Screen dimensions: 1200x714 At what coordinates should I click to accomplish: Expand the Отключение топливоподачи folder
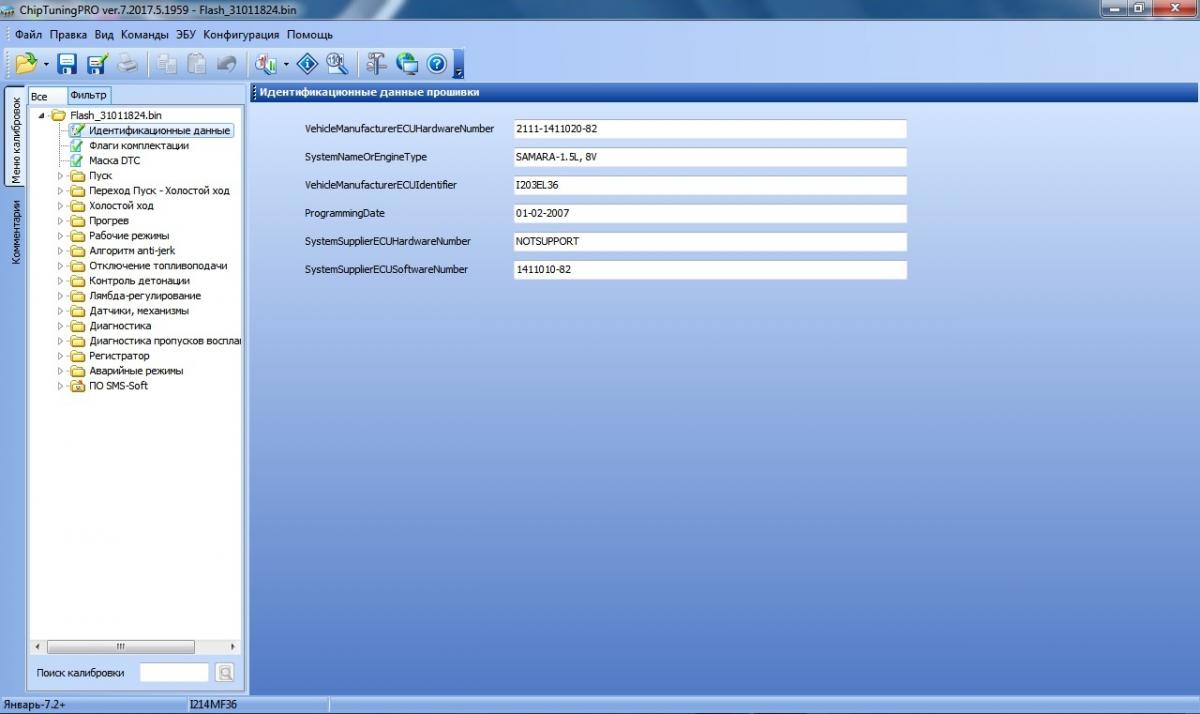click(62, 266)
